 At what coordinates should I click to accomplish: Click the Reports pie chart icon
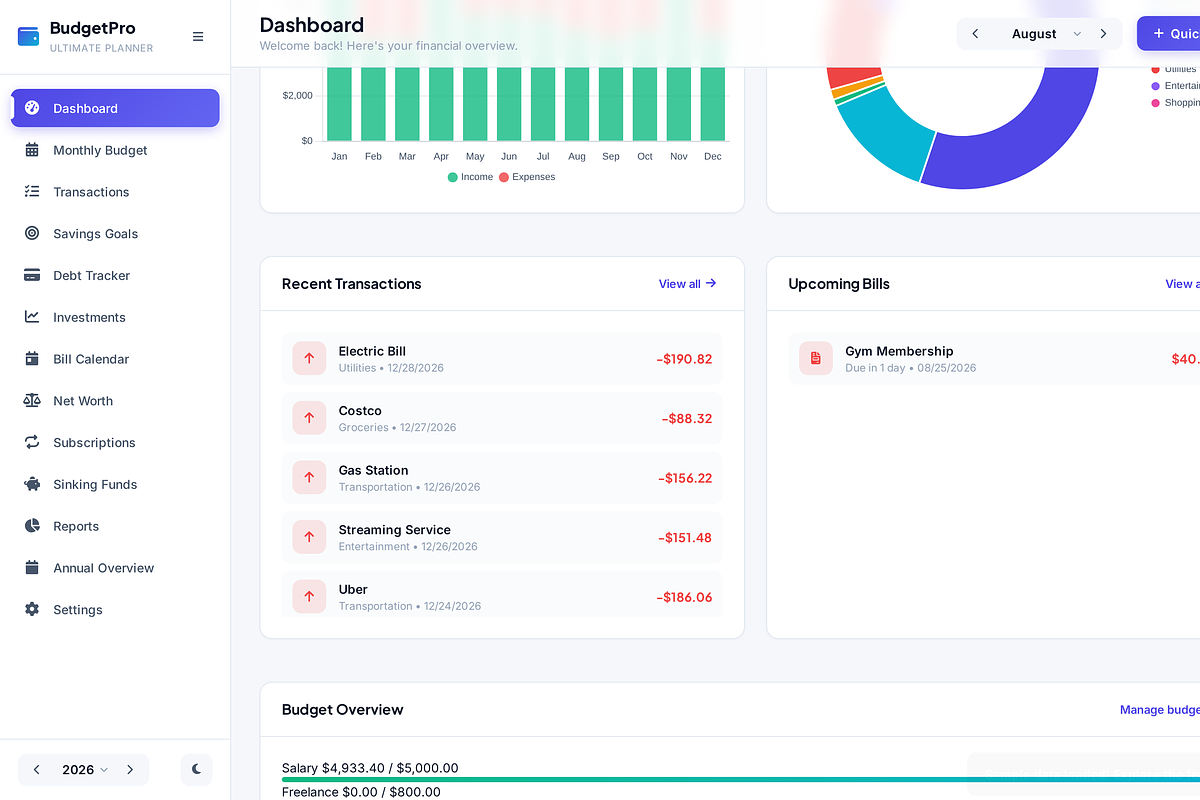[32, 526]
